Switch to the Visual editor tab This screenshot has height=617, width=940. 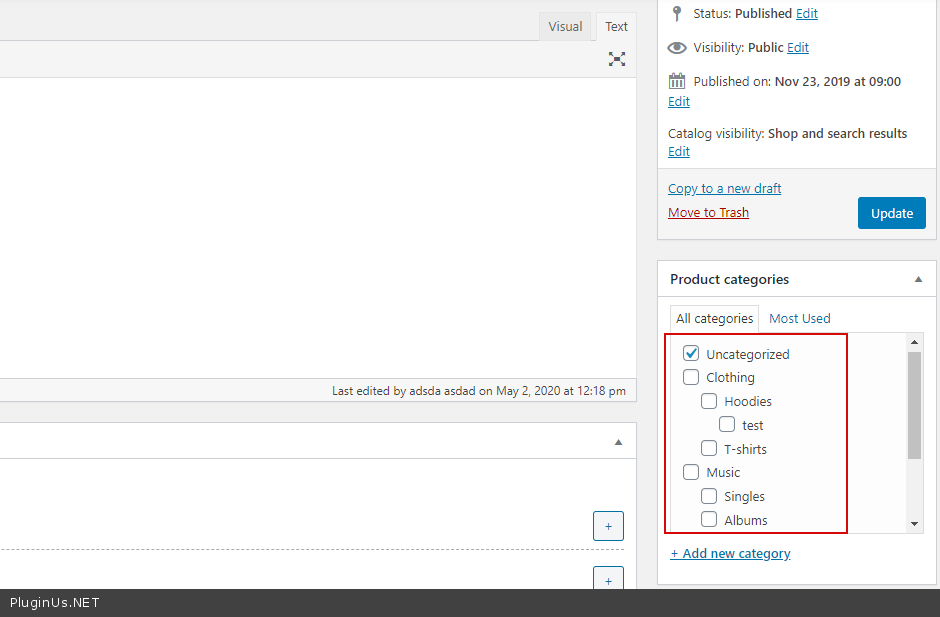[x=565, y=27]
